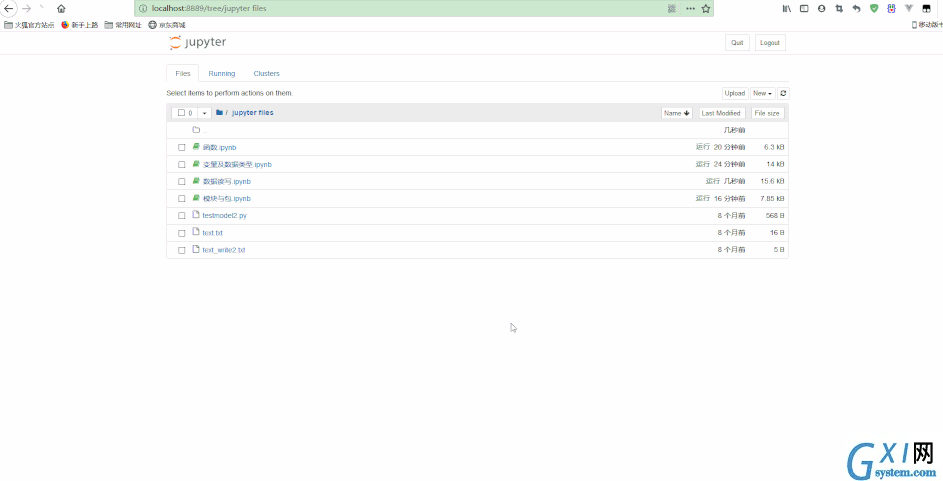This screenshot has width=943, height=481.
Task: Click the Jupyter logo
Action: (198, 43)
